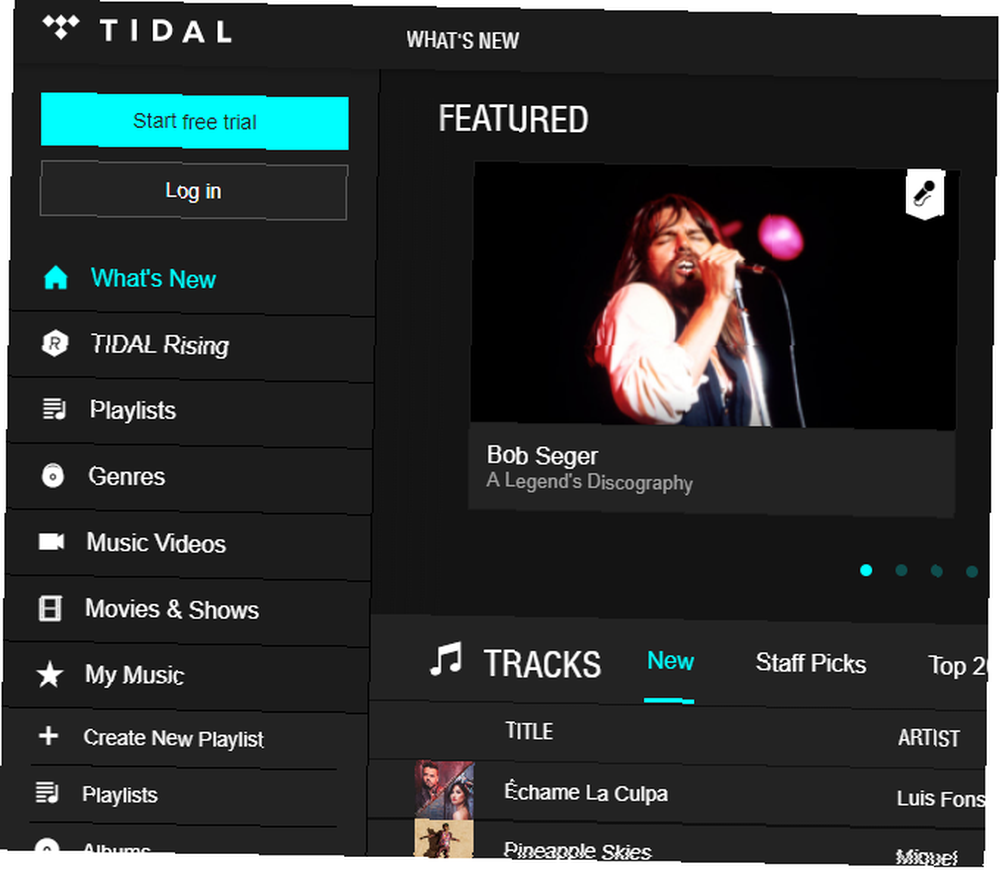Click the TIDAL Rising hexagon icon

click(x=55, y=343)
